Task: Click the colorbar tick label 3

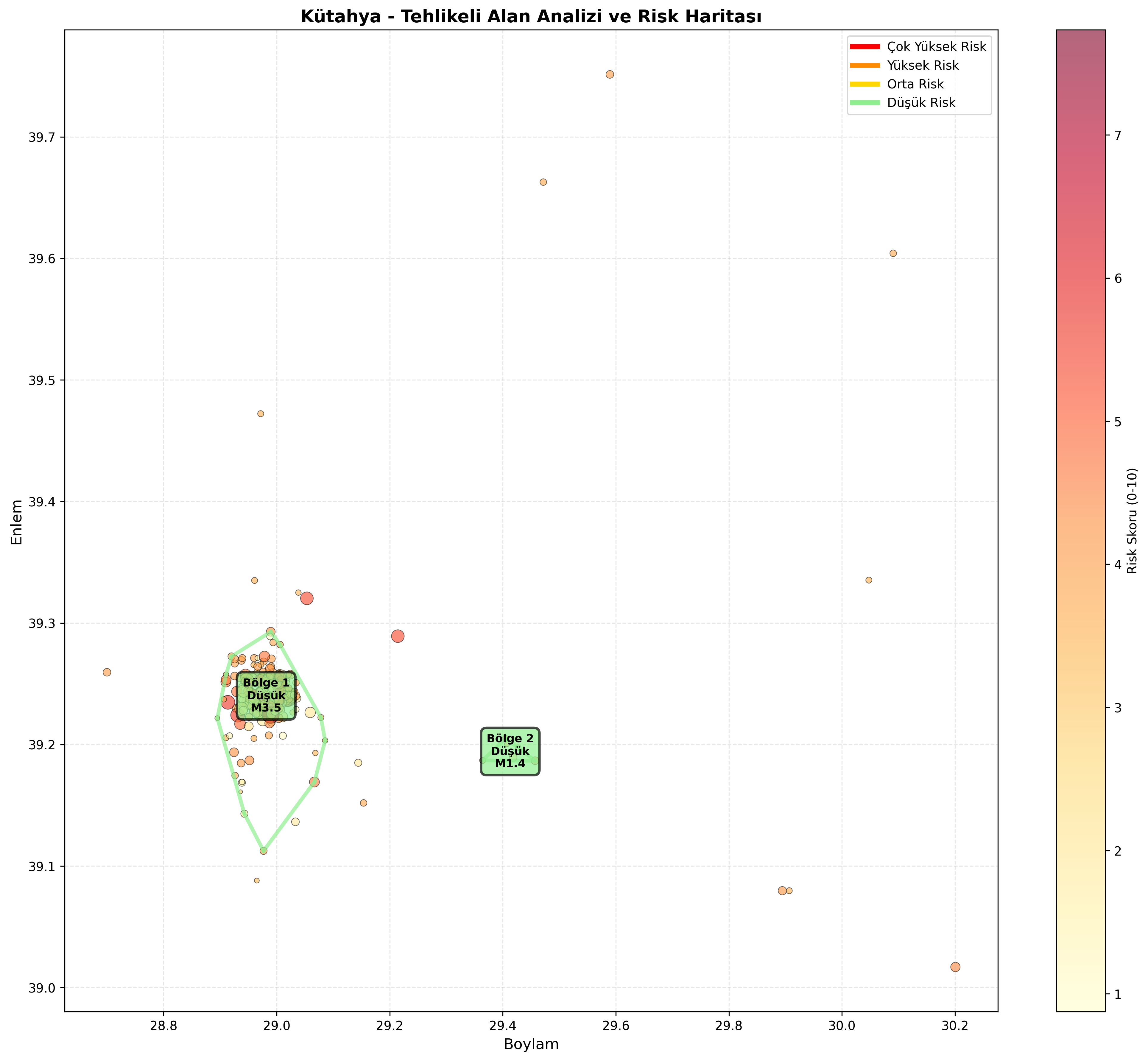Action: [x=1118, y=708]
